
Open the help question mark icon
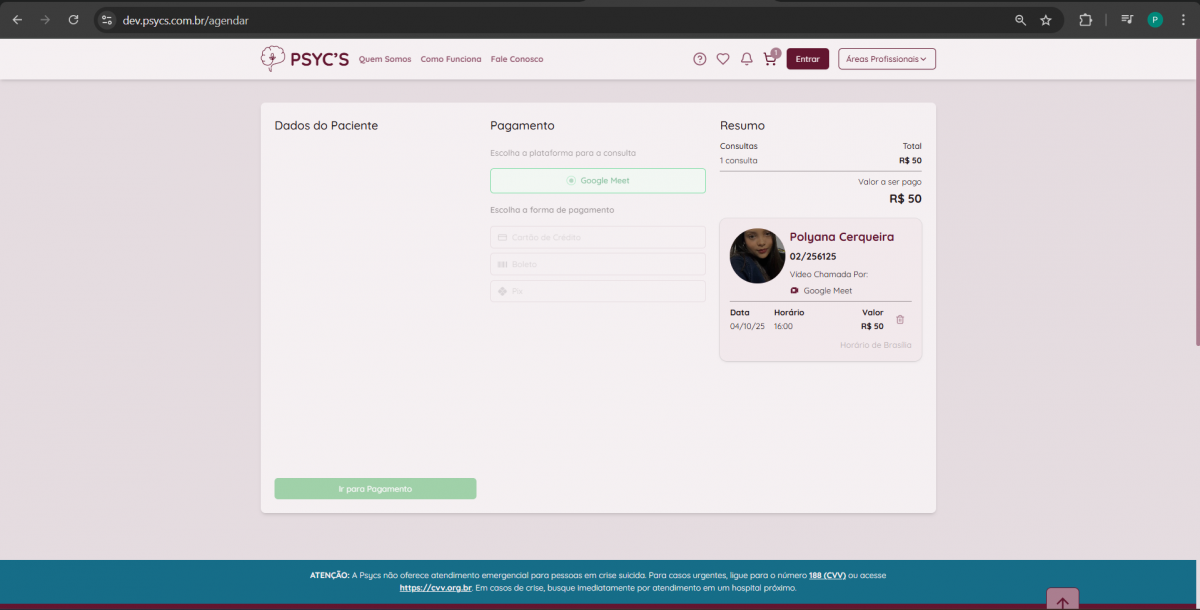coord(699,59)
